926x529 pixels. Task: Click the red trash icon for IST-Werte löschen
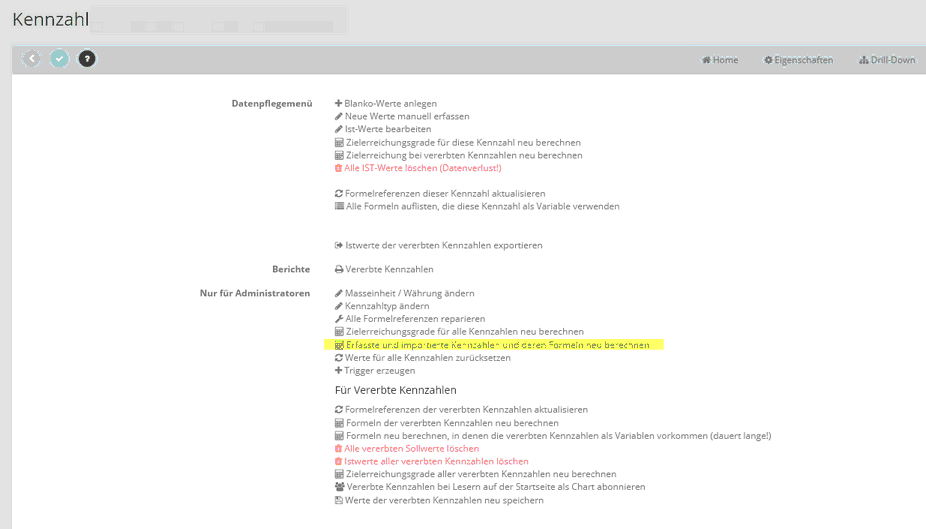click(x=339, y=168)
